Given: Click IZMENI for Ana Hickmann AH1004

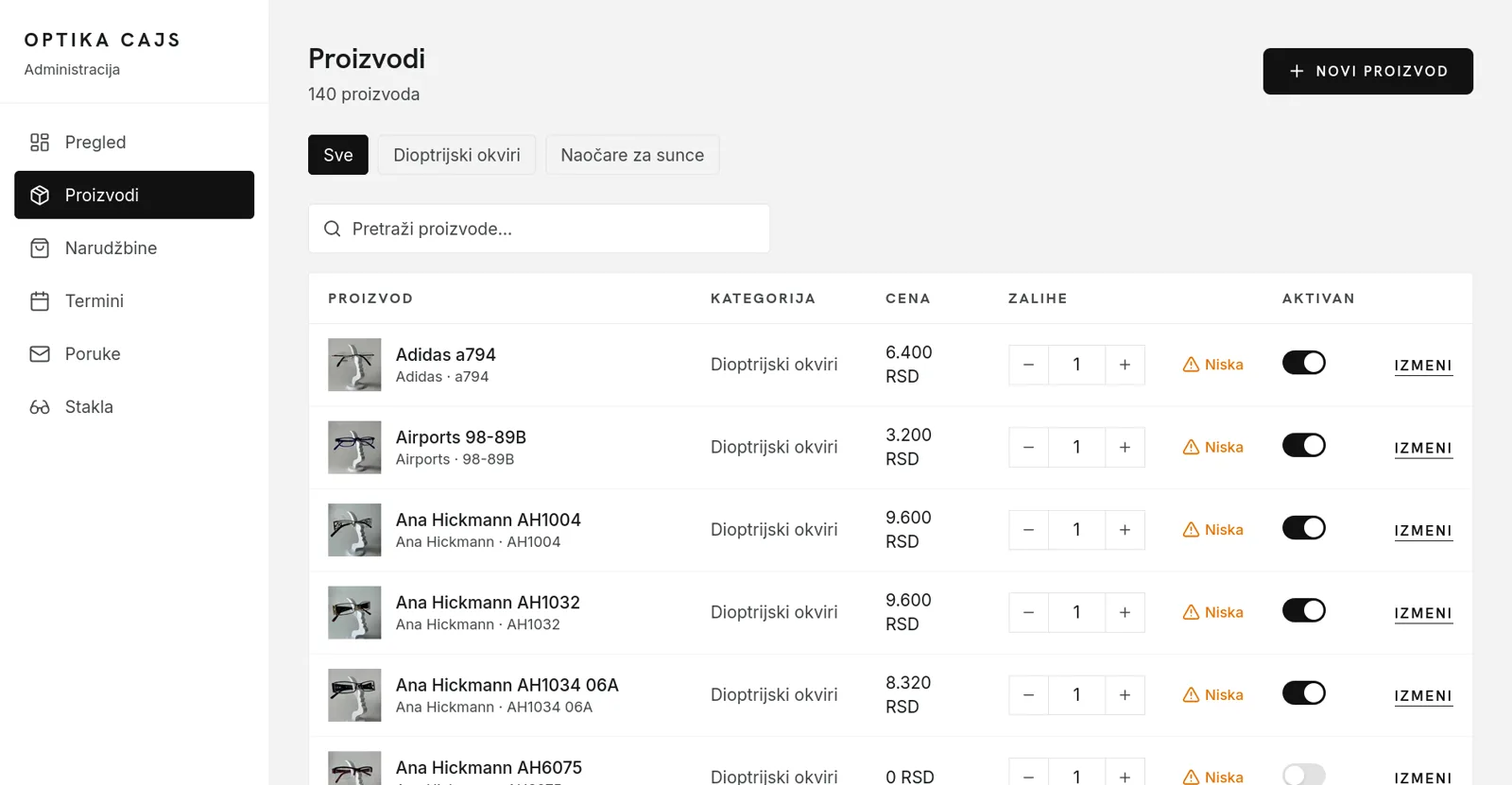Looking at the screenshot, I should click(x=1423, y=531).
